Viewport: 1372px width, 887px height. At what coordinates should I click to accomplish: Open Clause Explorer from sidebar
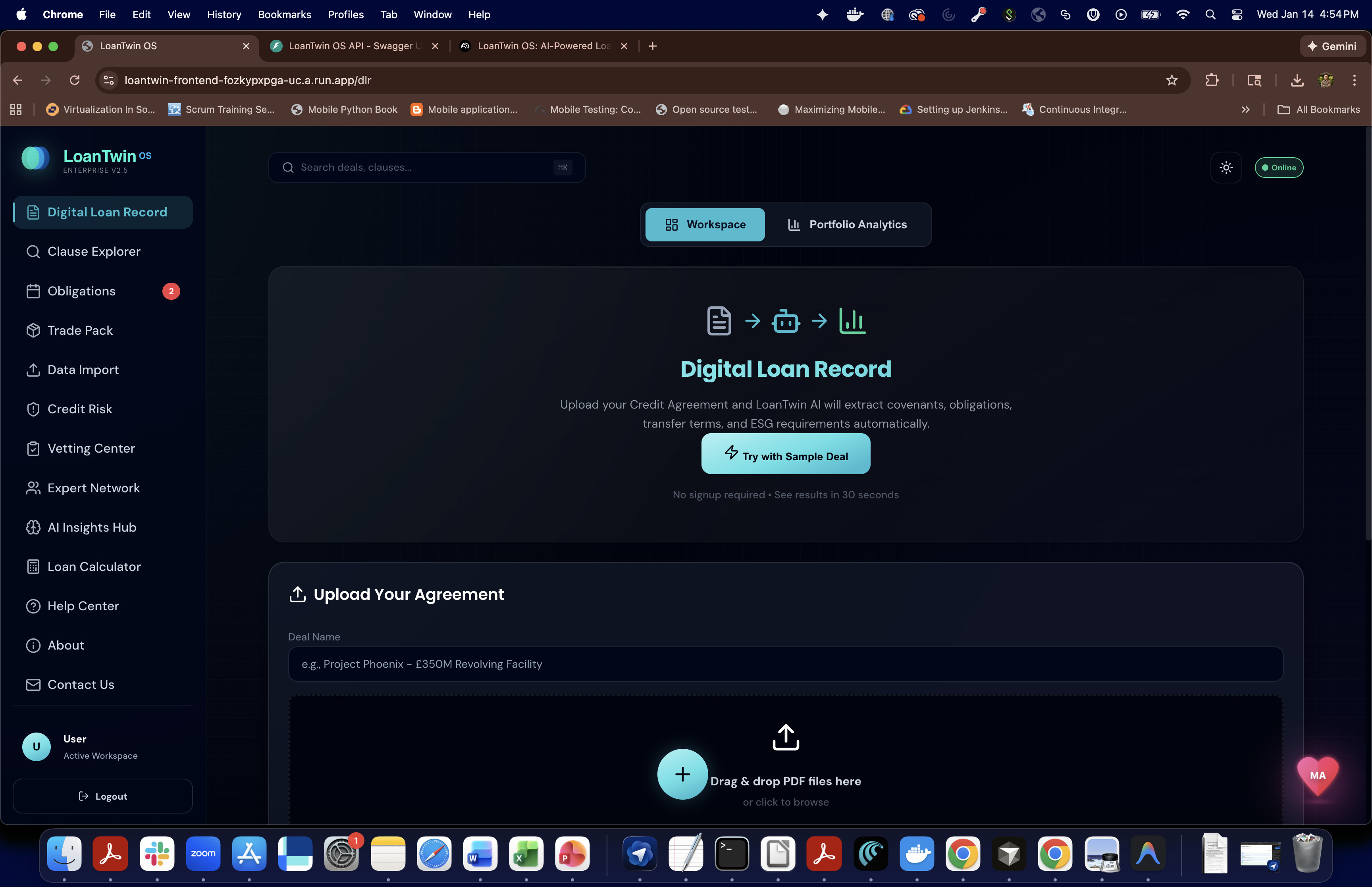point(94,252)
